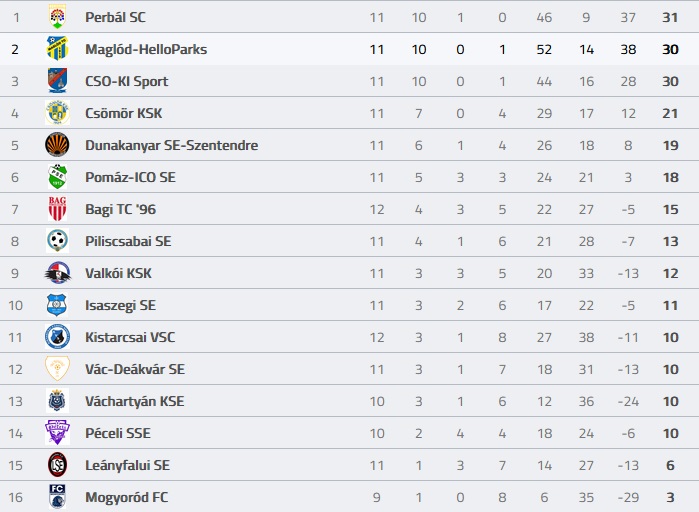Open the Isaszegi SE team link
Image resolution: width=699 pixels, height=512 pixels.
pyautogui.click(x=120, y=306)
